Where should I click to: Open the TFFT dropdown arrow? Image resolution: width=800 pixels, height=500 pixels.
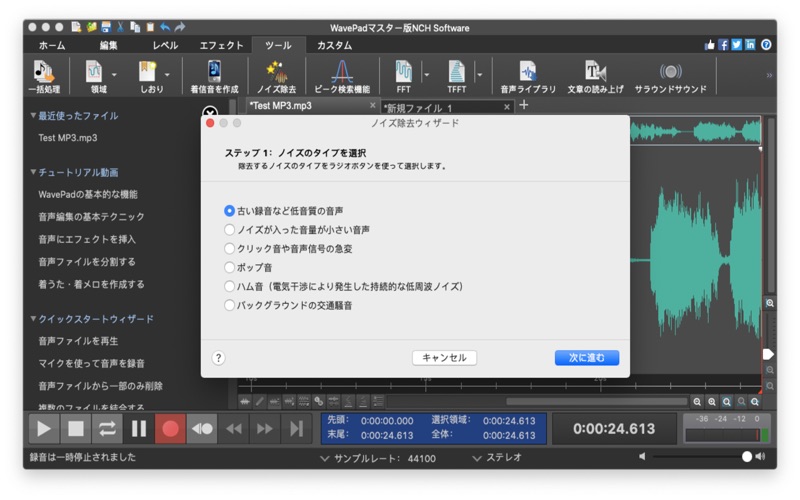click(x=480, y=74)
